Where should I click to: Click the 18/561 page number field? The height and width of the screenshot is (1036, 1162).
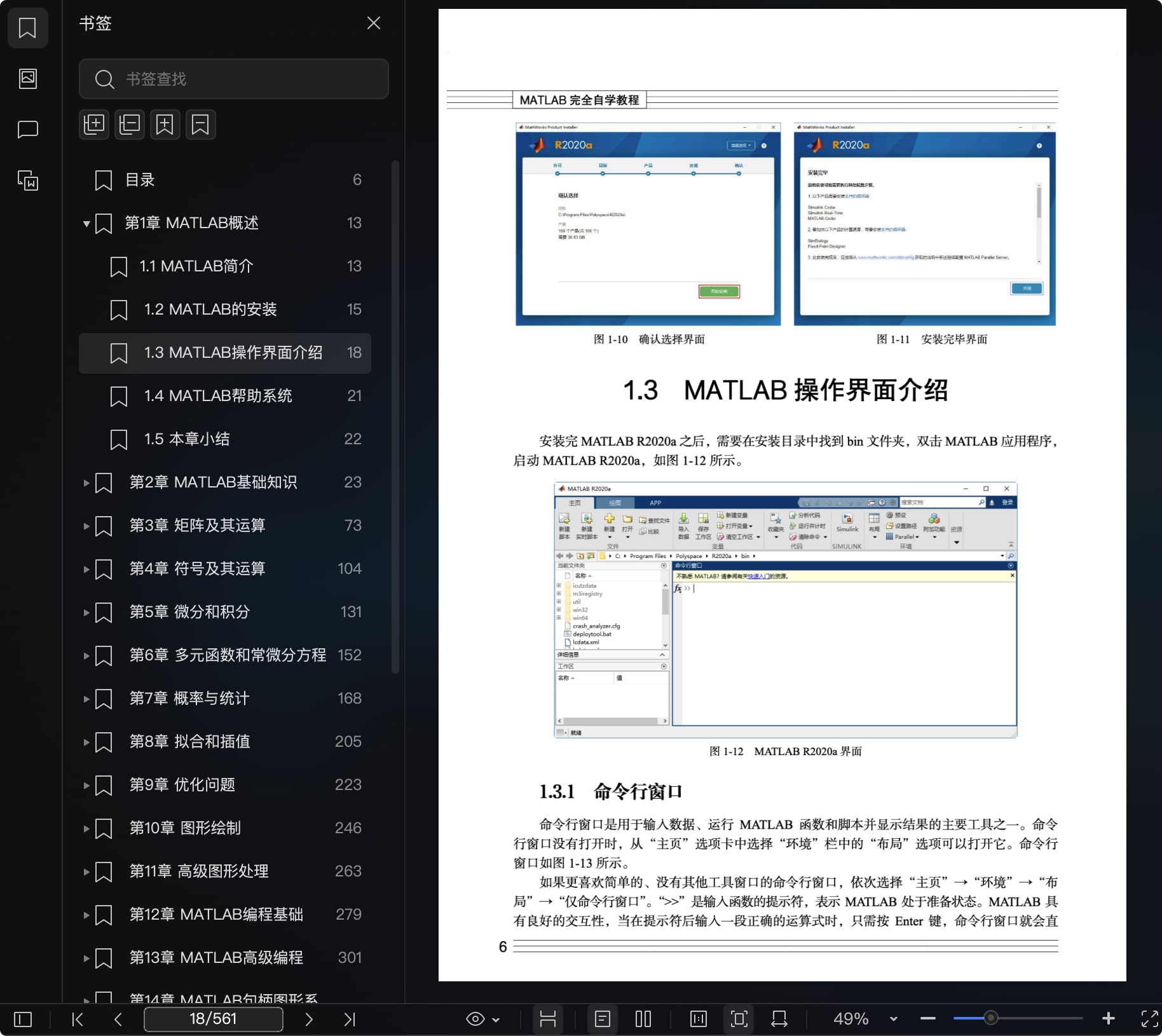click(x=214, y=1019)
